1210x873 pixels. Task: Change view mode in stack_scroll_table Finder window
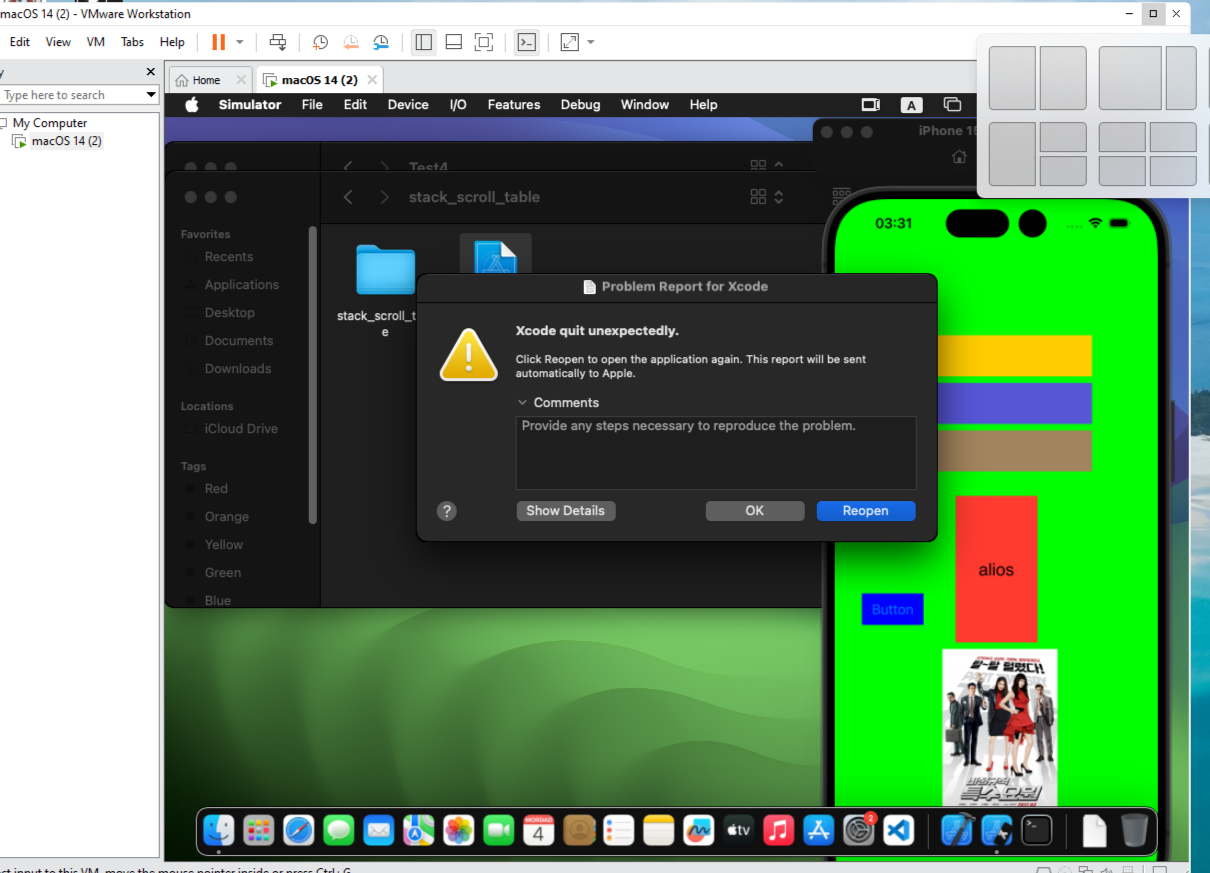click(766, 197)
